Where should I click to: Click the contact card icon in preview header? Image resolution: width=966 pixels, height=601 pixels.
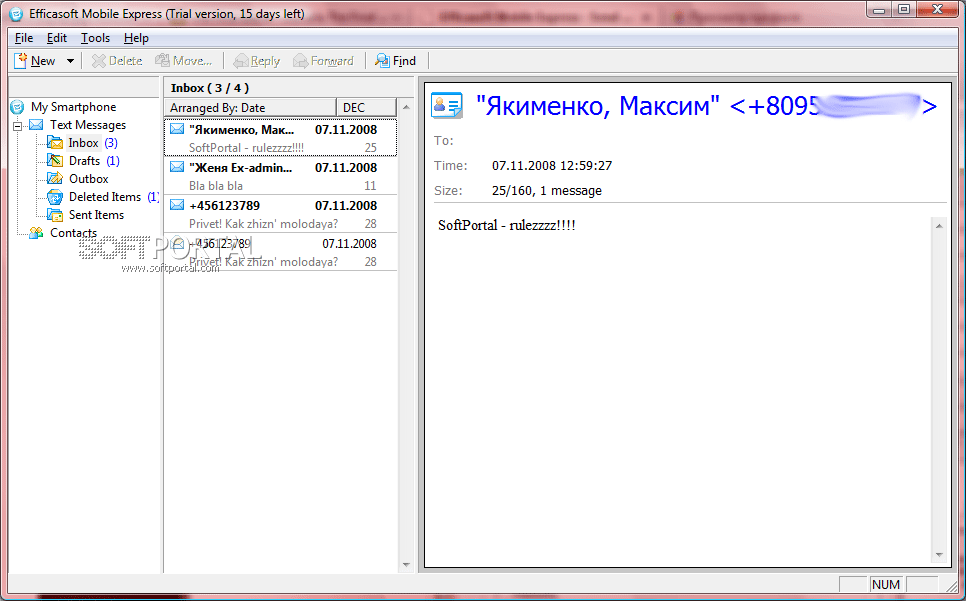coord(447,105)
